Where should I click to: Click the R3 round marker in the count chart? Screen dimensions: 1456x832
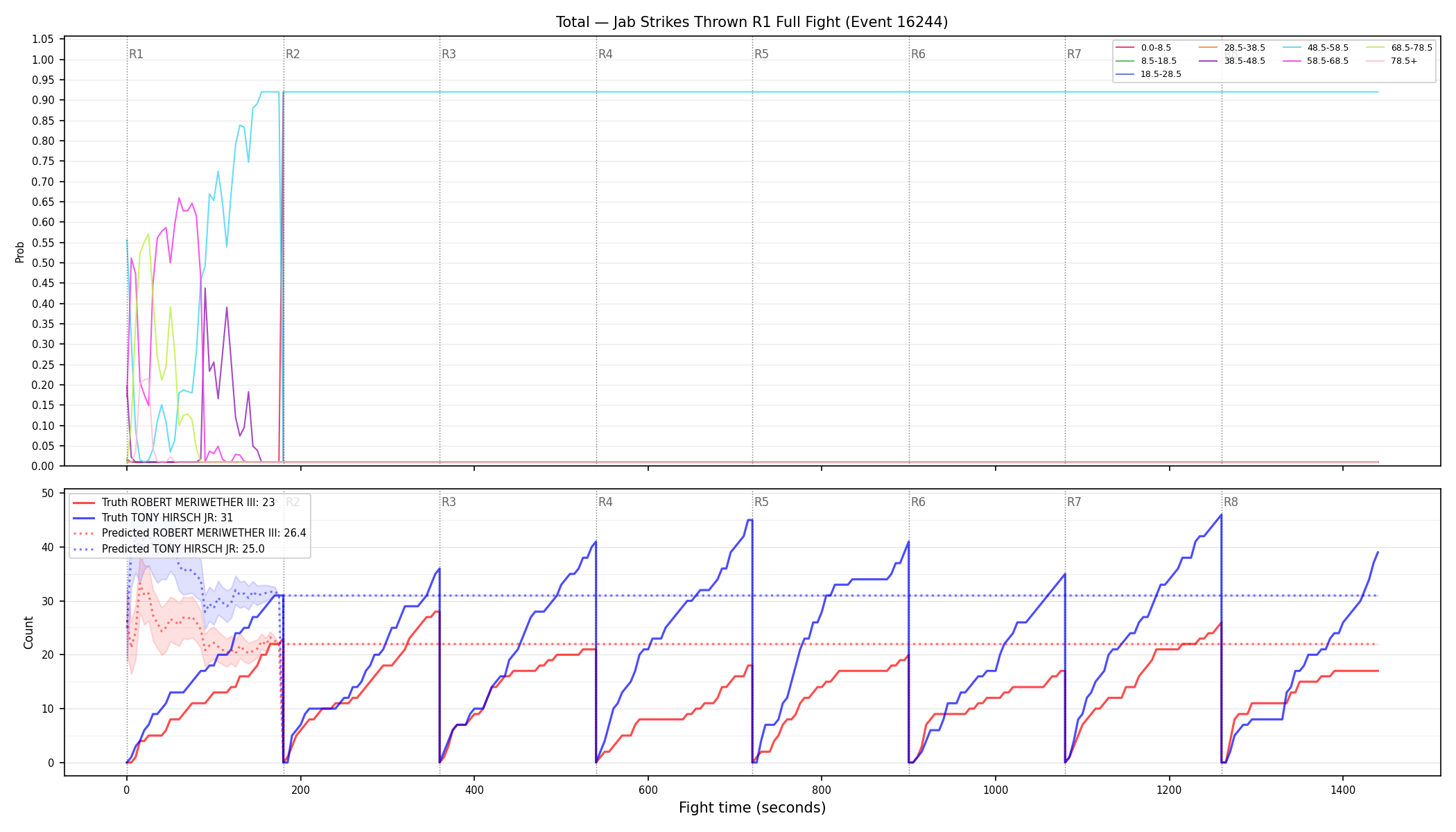tap(449, 502)
